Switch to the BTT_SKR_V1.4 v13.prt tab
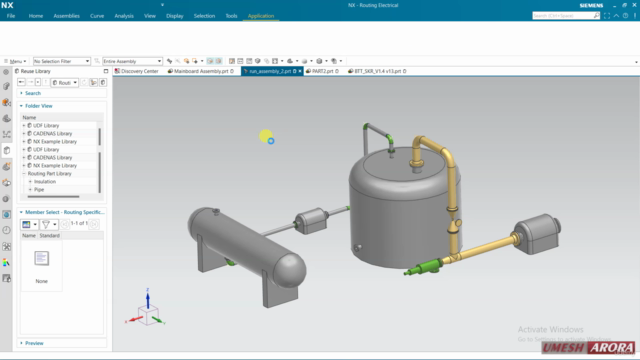Image resolution: width=640 pixels, height=360 pixels. [377, 71]
